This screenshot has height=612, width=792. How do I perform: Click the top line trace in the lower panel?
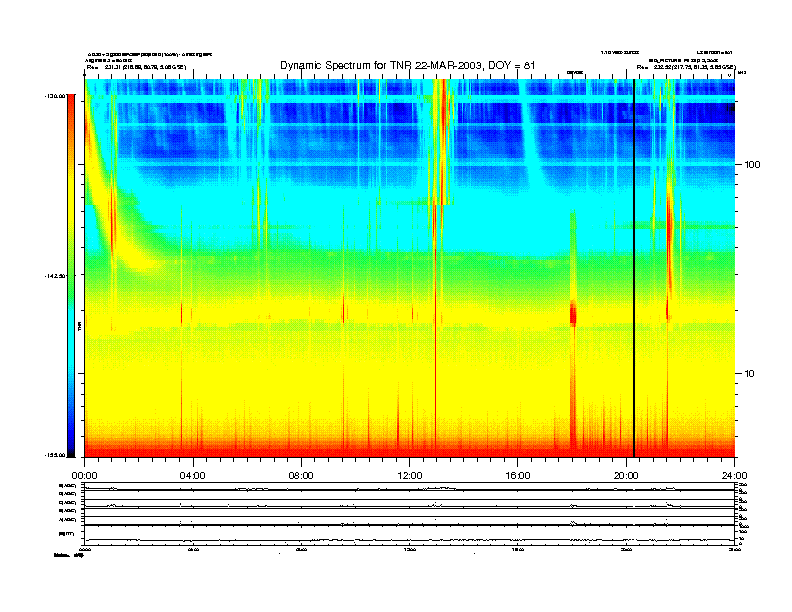(409, 489)
